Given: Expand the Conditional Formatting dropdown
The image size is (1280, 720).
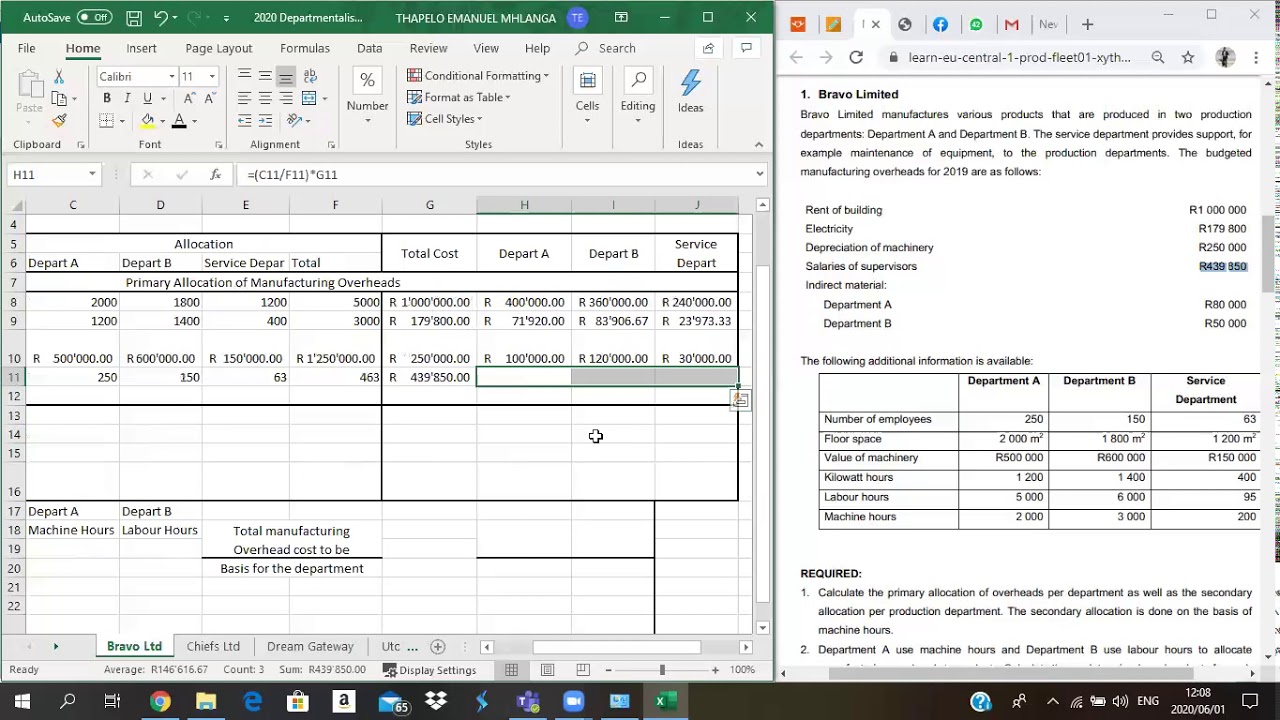Looking at the screenshot, I should [x=478, y=76].
